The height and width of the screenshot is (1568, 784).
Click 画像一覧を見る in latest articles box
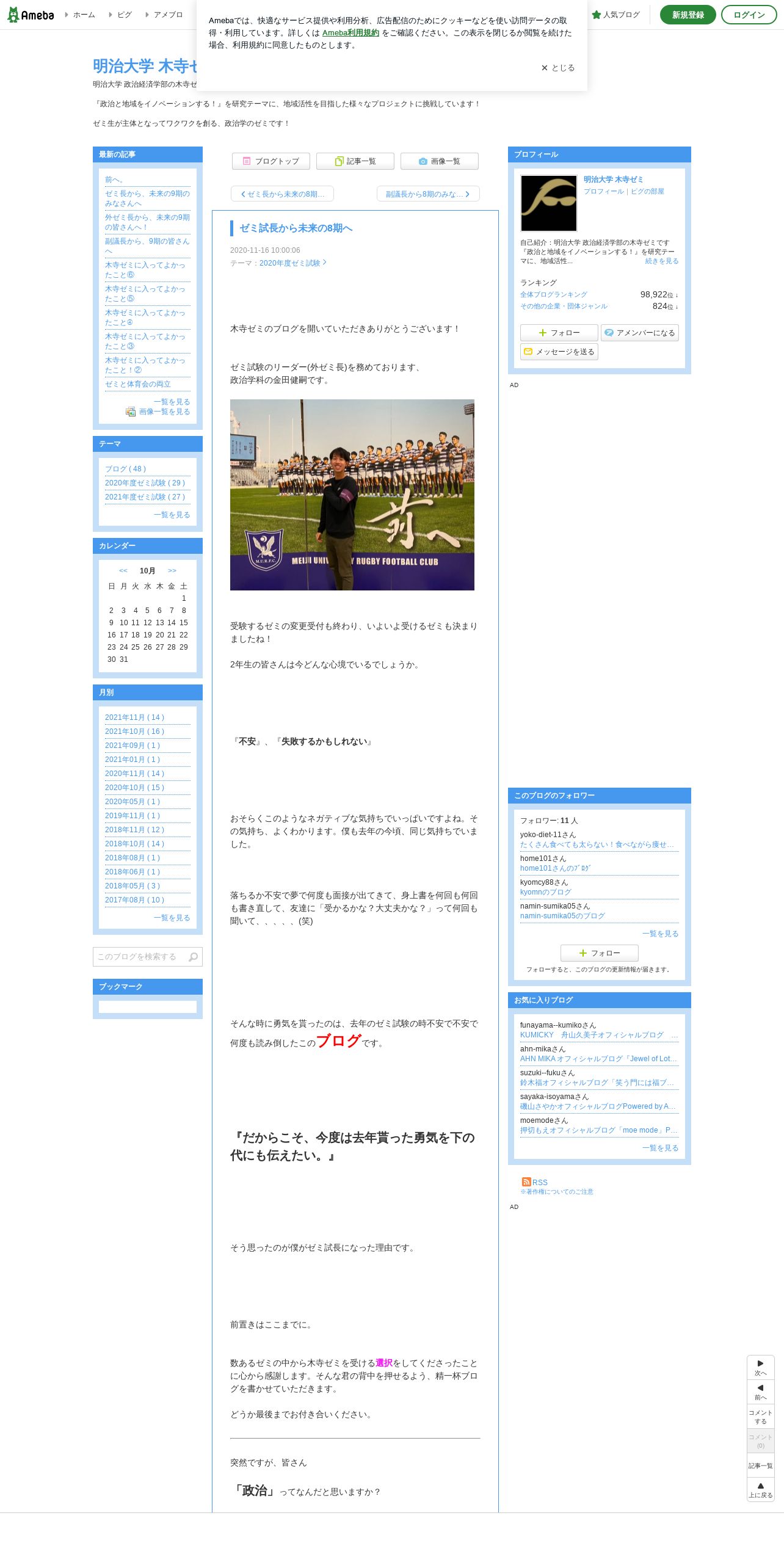(x=164, y=412)
